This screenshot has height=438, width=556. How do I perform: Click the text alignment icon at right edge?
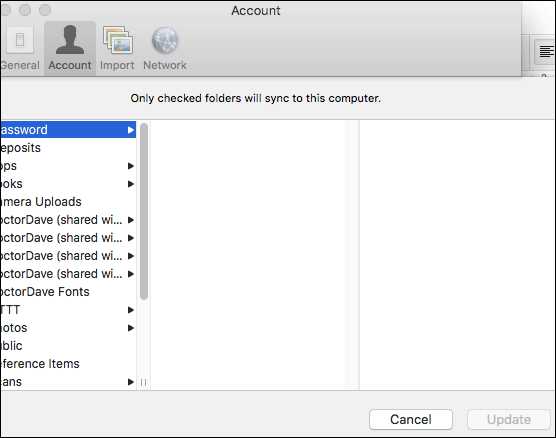click(545, 51)
